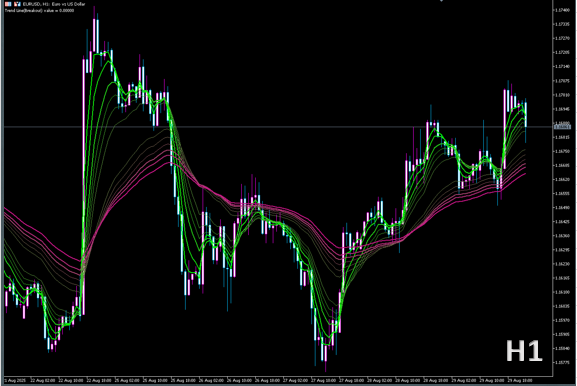Click the '29 Aug 02:00' time axis label

(464, 380)
